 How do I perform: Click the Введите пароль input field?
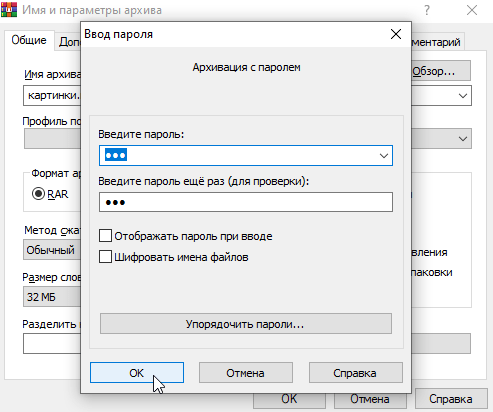(x=246, y=156)
